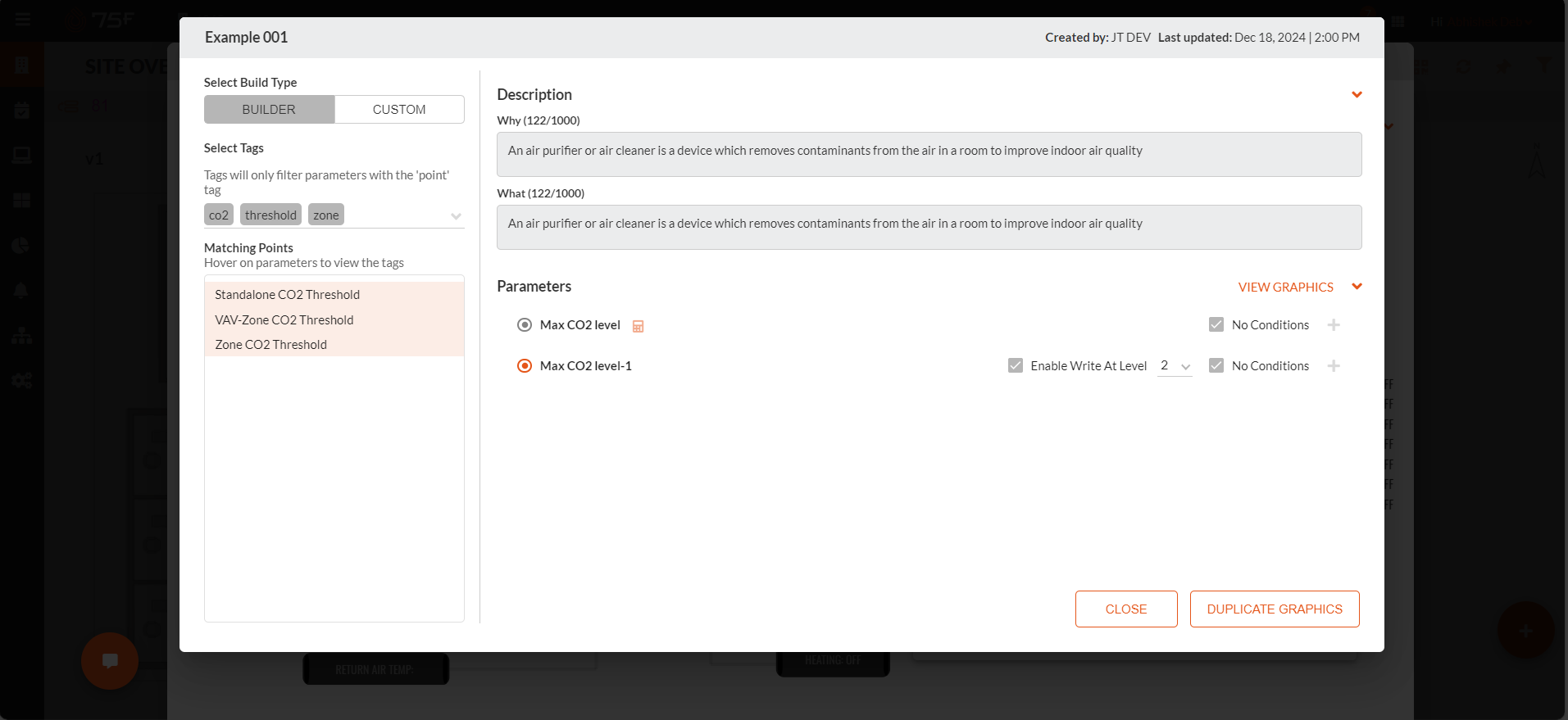Switch to BUILDER build type
This screenshot has height=720, width=1568.
pos(269,110)
